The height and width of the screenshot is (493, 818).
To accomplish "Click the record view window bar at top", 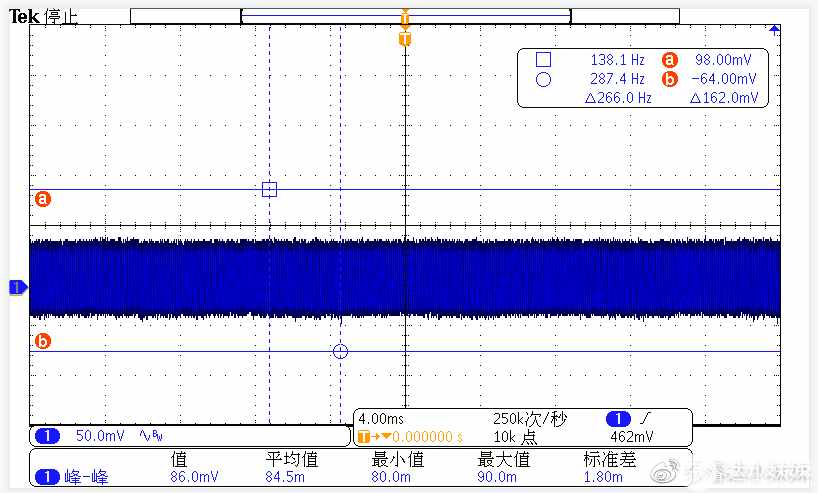I will click(406, 16).
